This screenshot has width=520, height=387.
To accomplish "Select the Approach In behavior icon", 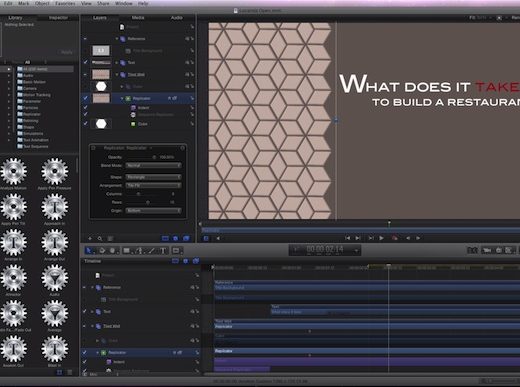I will tap(55, 207).
